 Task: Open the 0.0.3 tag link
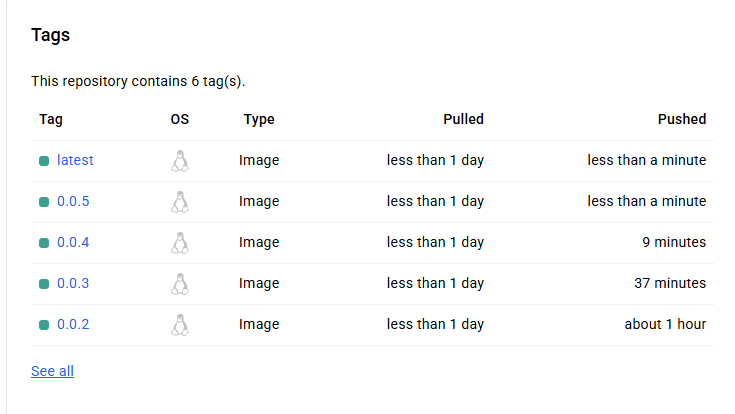73,283
